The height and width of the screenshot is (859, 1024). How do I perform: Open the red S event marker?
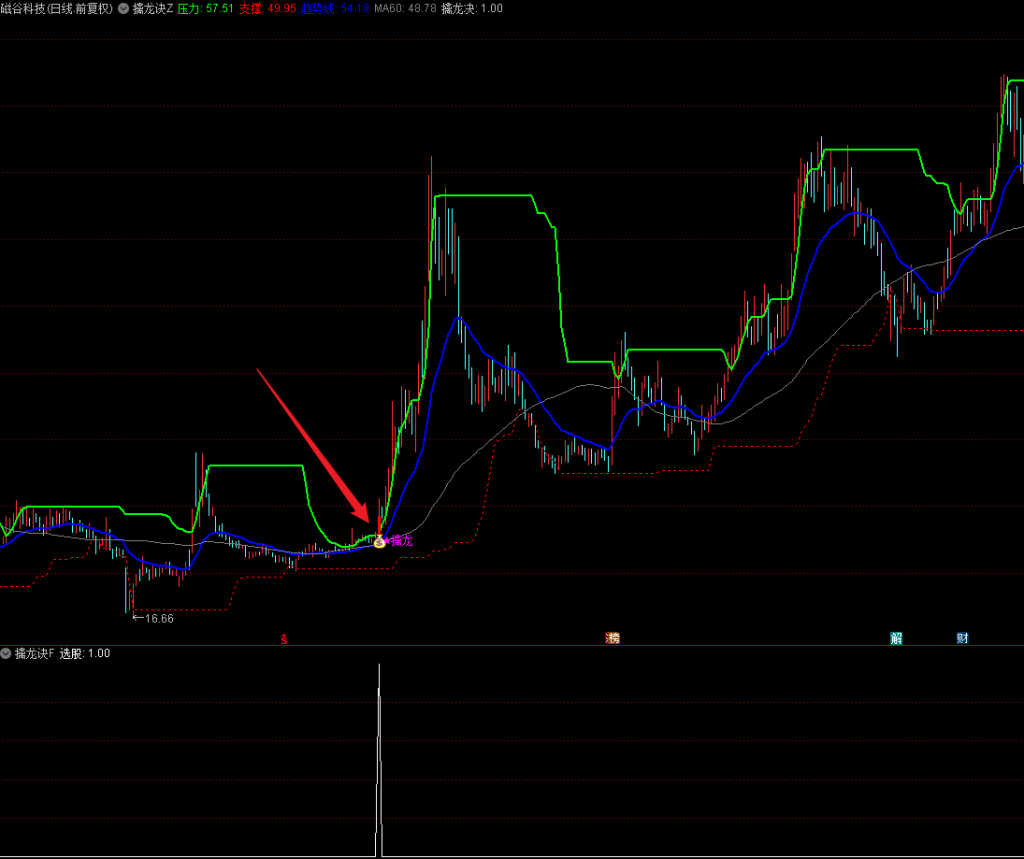tap(284, 639)
